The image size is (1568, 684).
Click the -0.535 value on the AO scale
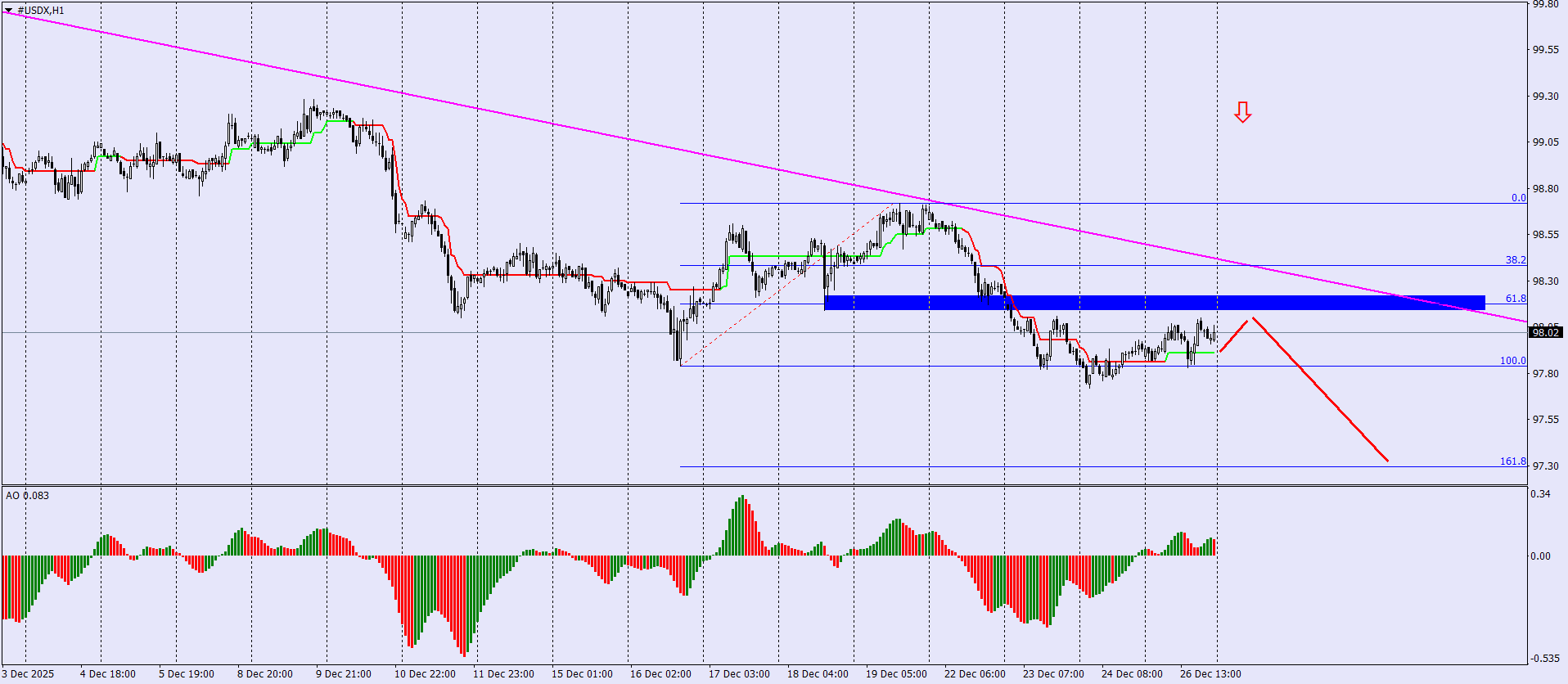1545,659
